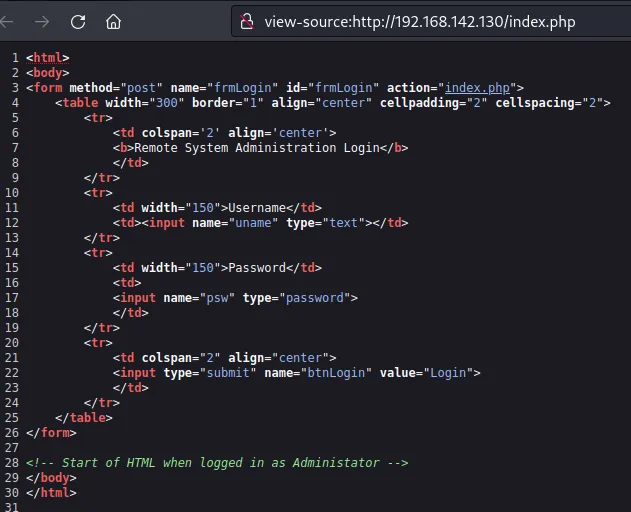This screenshot has width=631, height=512.
Task: Click the table width "300" value
Action: point(167,103)
